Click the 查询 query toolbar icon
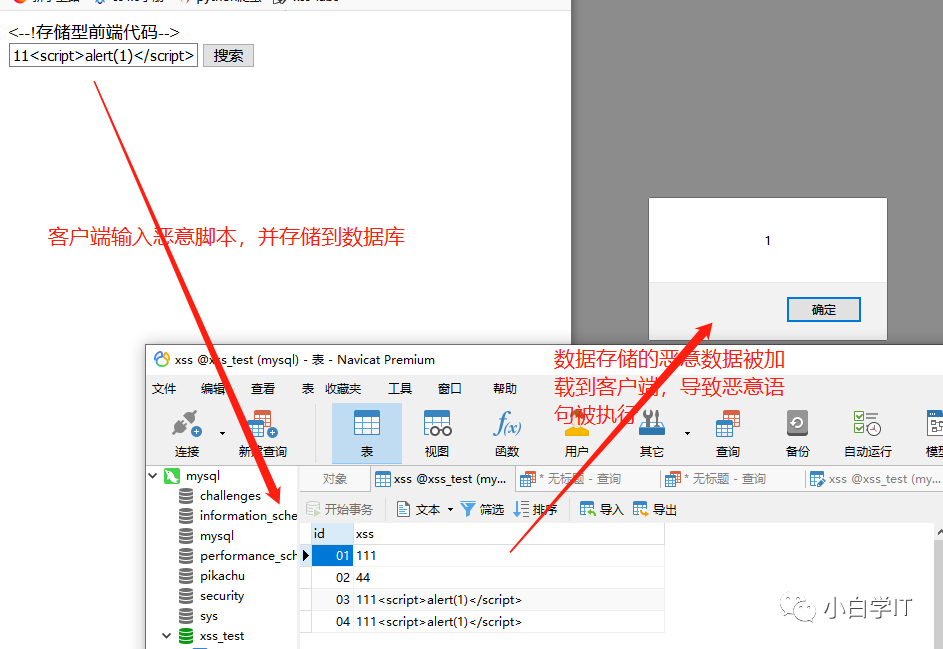Screen dimensions: 943x649 [x=728, y=423]
